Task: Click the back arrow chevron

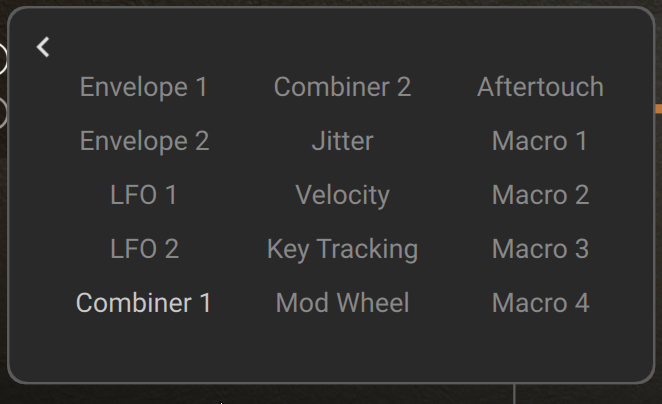Action: click(x=43, y=47)
